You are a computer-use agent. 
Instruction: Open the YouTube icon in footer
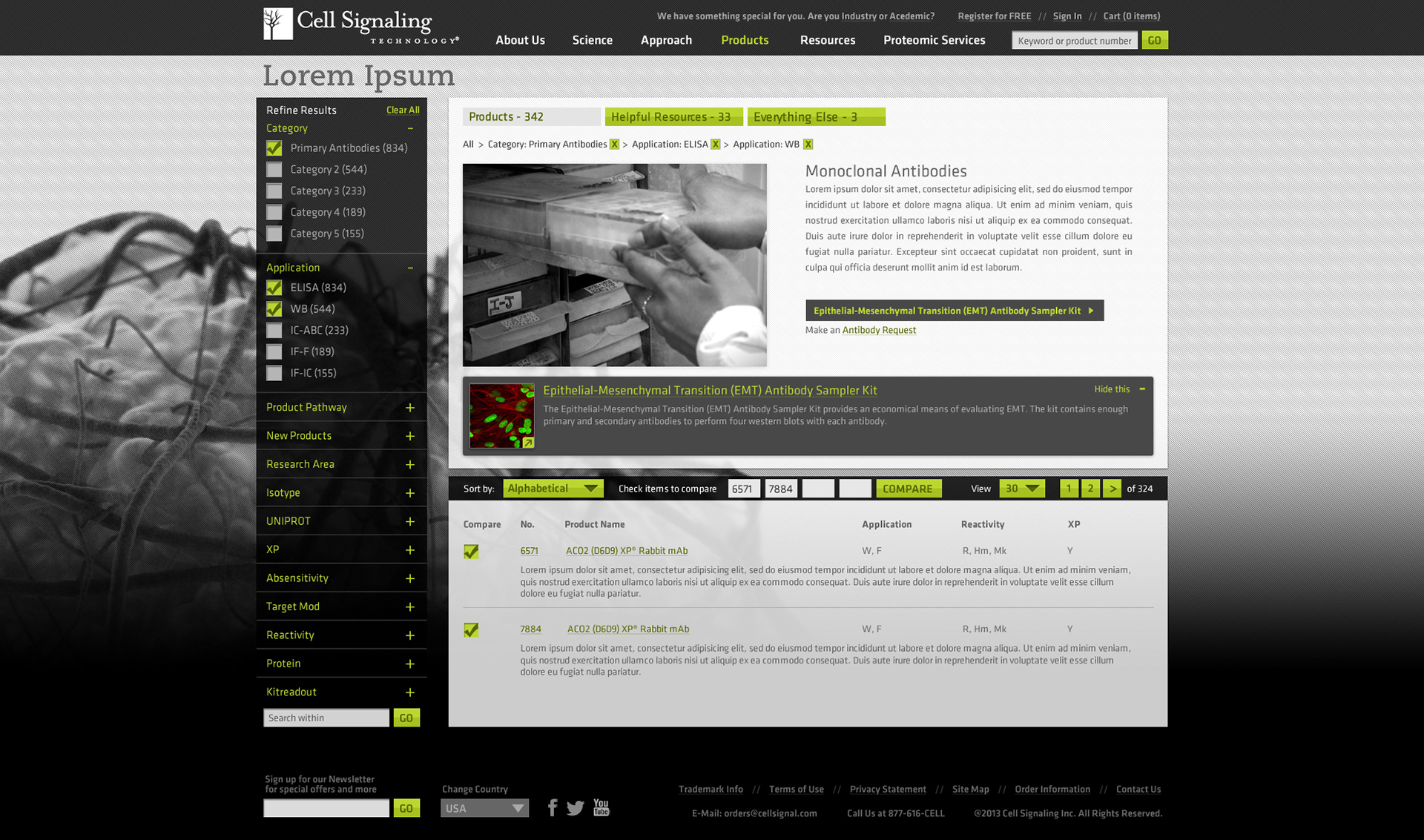click(x=601, y=807)
